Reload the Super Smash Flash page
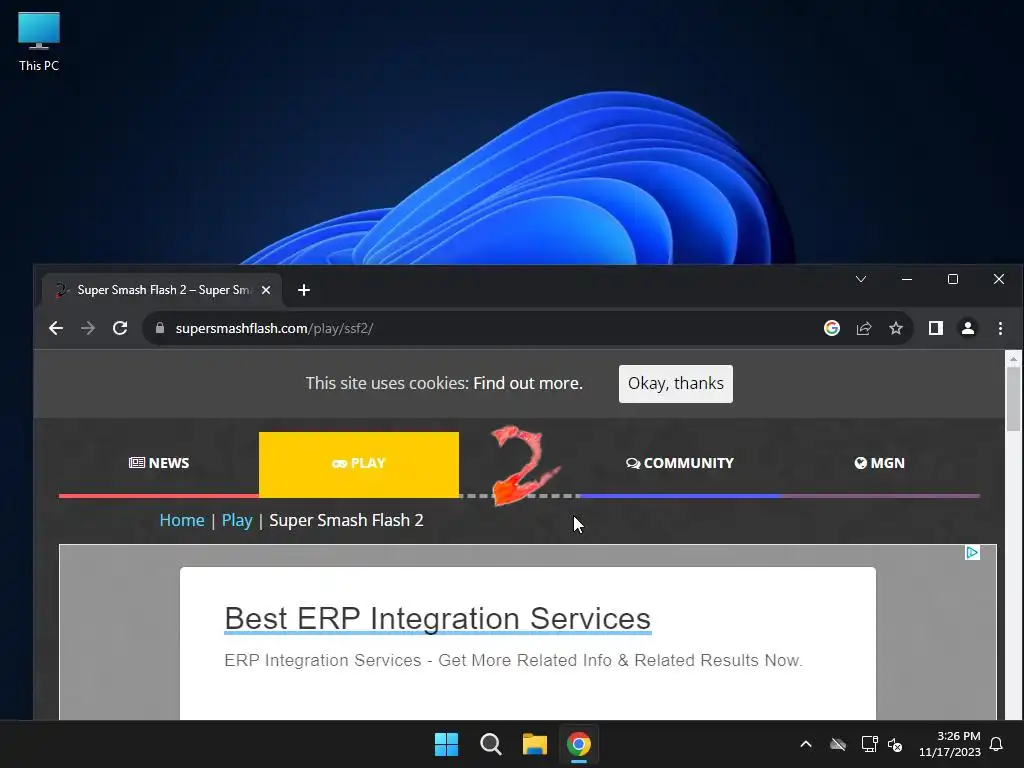 (x=120, y=328)
